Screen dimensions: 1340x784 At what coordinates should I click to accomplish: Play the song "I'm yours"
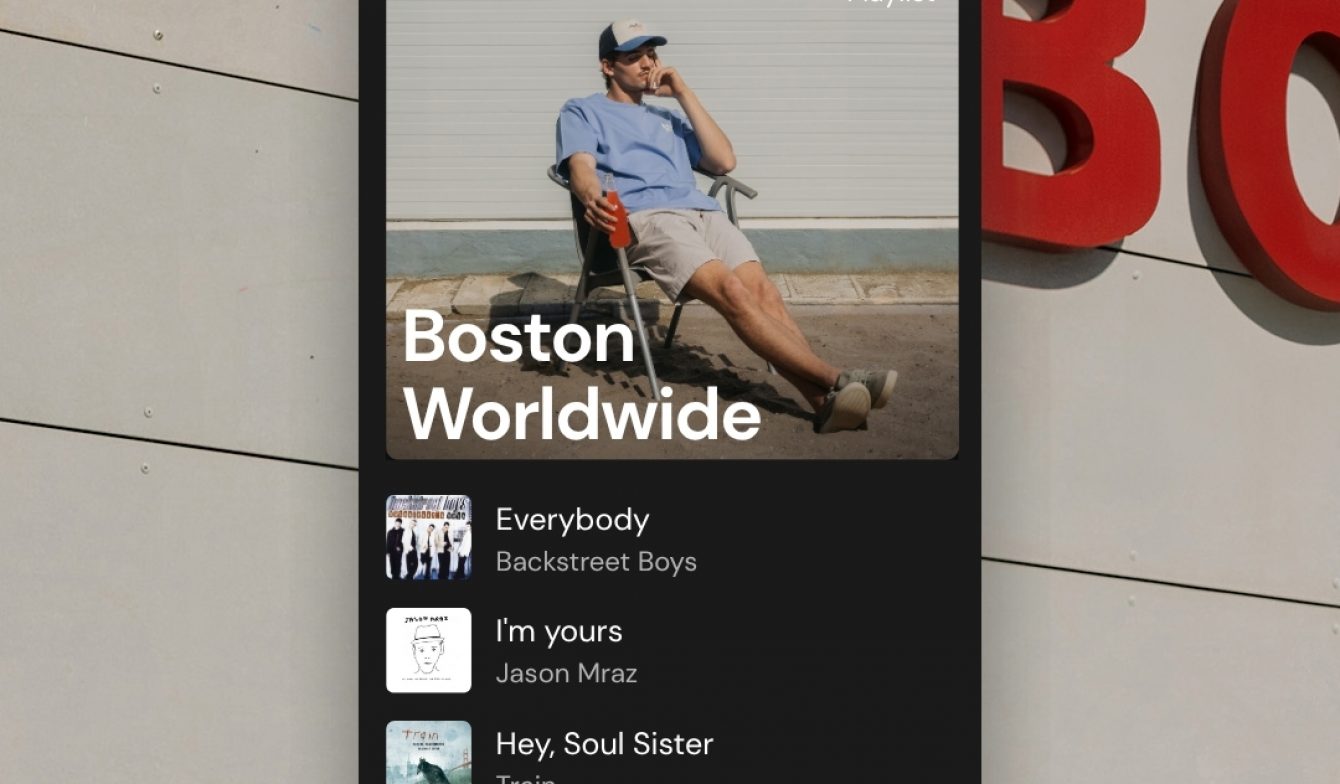(x=559, y=632)
